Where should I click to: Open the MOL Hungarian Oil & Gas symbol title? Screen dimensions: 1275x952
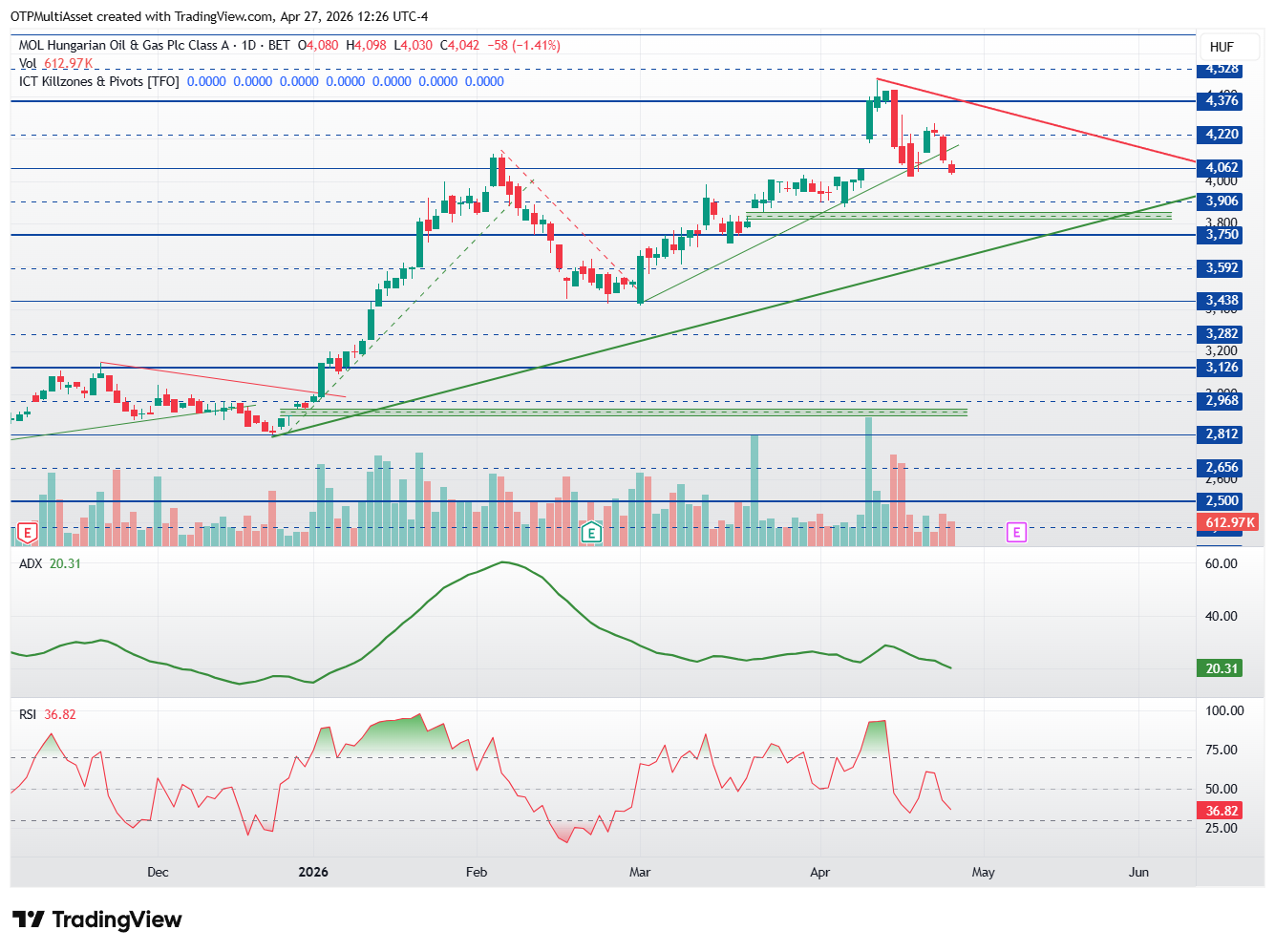[124, 45]
